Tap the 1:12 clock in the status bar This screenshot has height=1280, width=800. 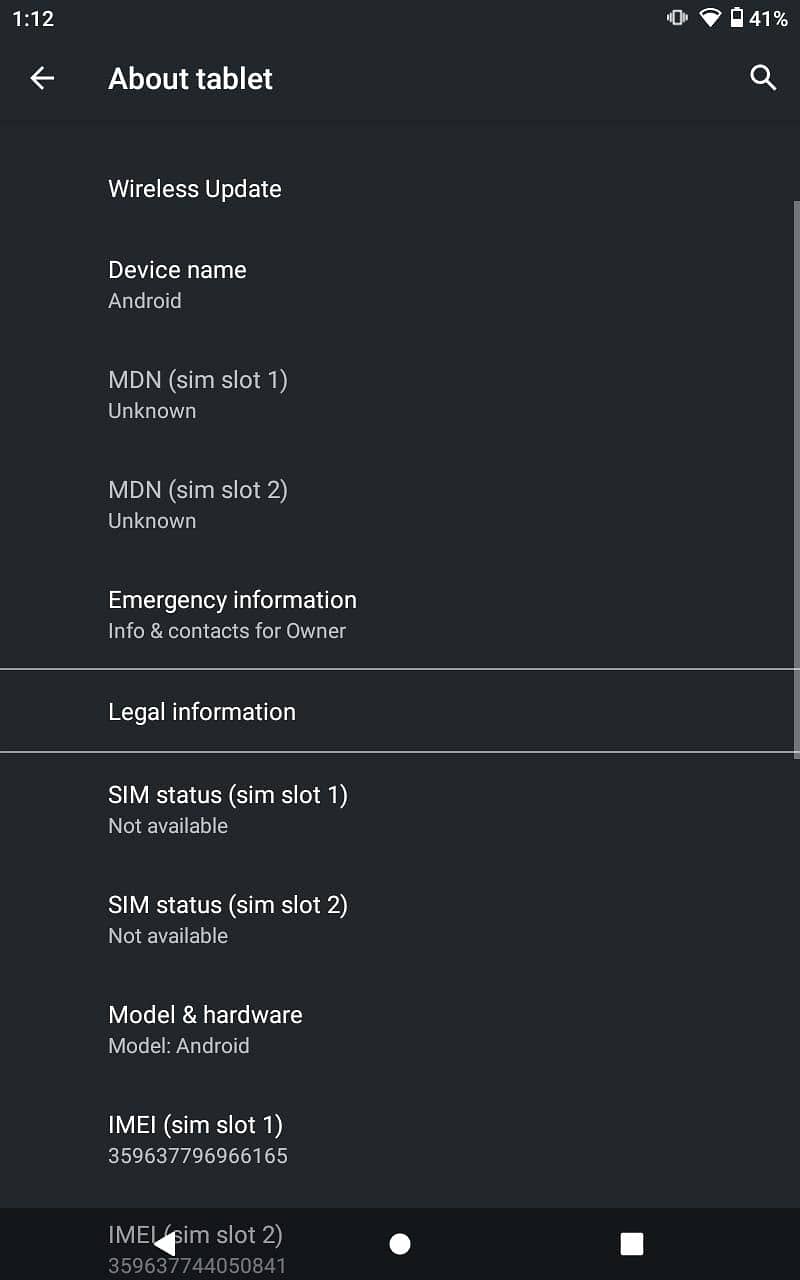point(33,17)
